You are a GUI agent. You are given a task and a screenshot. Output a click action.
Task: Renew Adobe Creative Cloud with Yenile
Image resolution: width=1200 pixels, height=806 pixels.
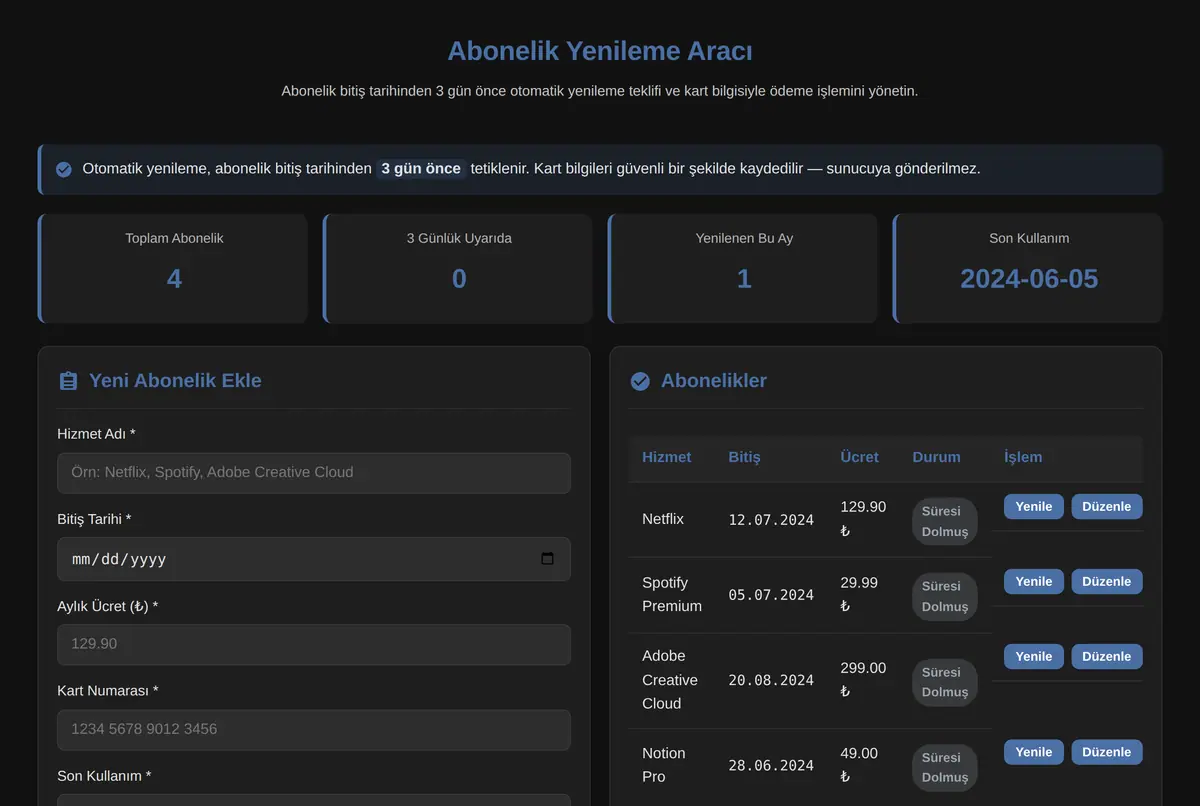(x=1034, y=656)
